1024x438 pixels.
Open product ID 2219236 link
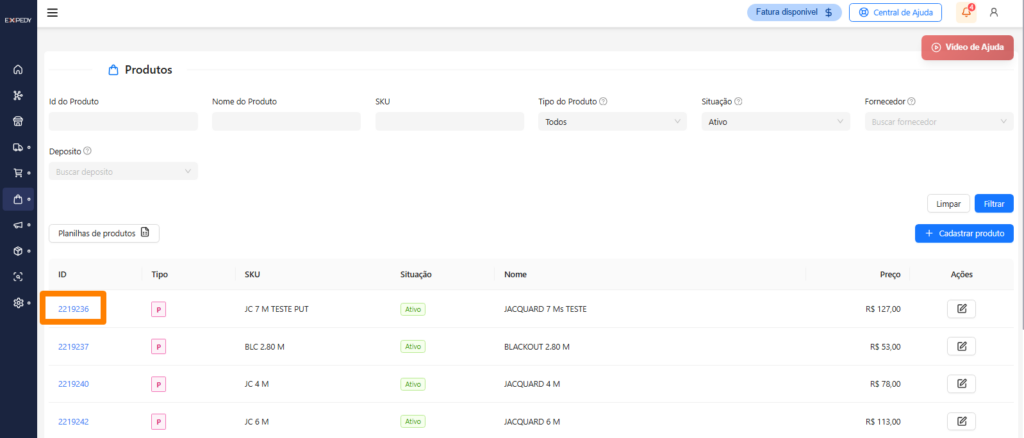point(73,309)
